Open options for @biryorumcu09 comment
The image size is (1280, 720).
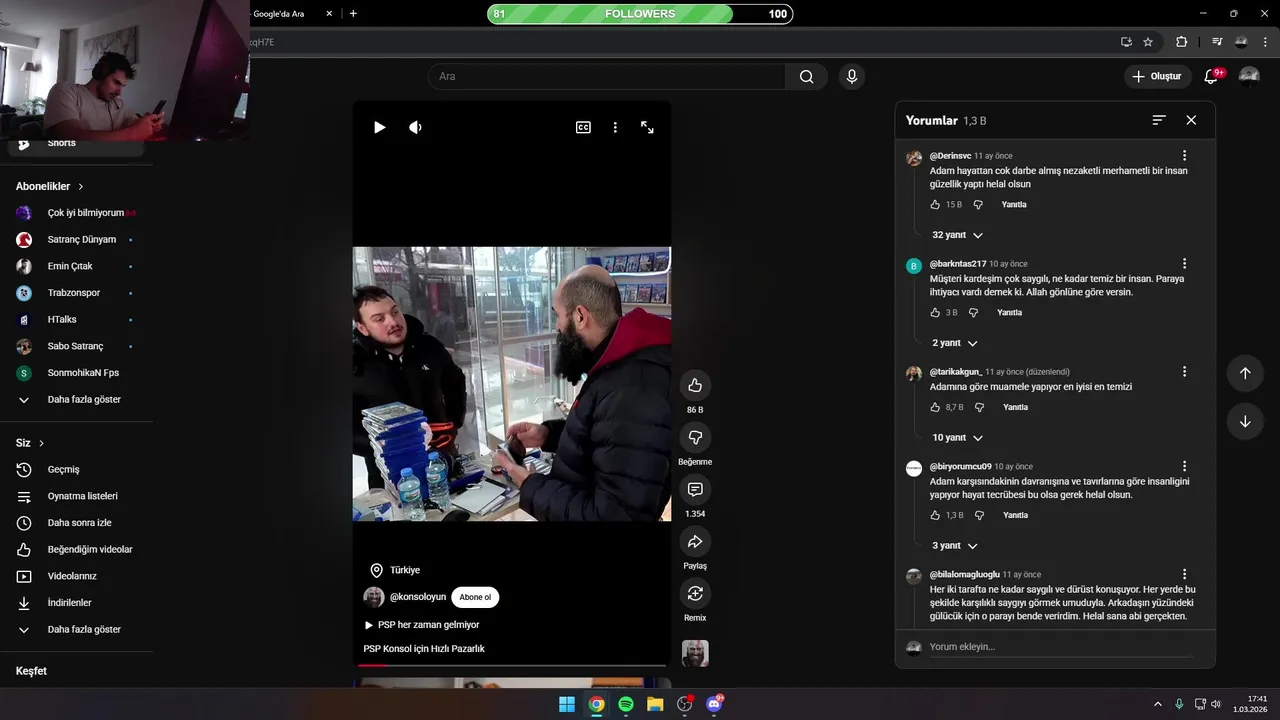point(1185,467)
